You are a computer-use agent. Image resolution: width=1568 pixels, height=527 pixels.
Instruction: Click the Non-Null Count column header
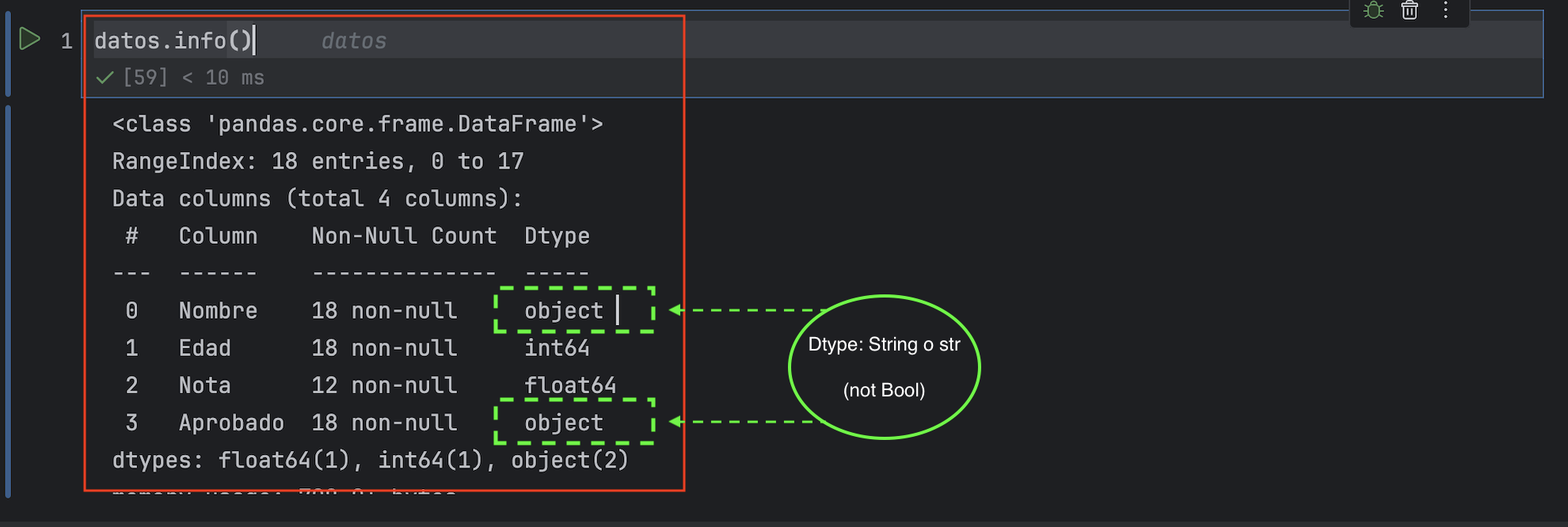coord(404,236)
